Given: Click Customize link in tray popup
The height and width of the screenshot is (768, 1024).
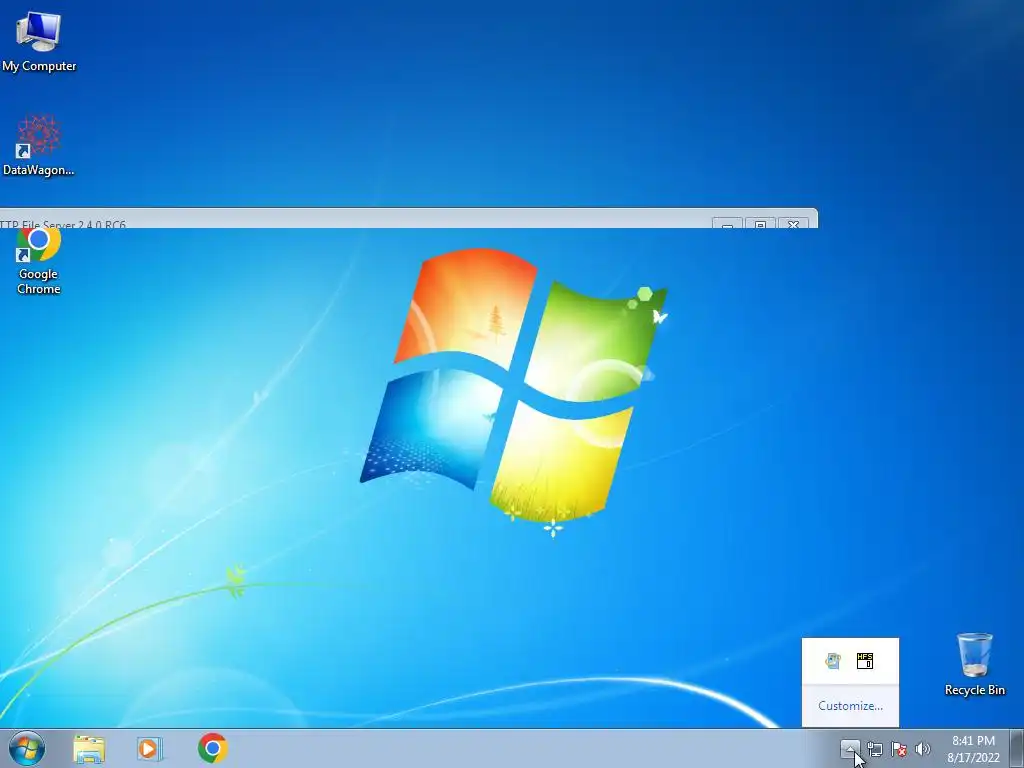Looking at the screenshot, I should 850,706.
